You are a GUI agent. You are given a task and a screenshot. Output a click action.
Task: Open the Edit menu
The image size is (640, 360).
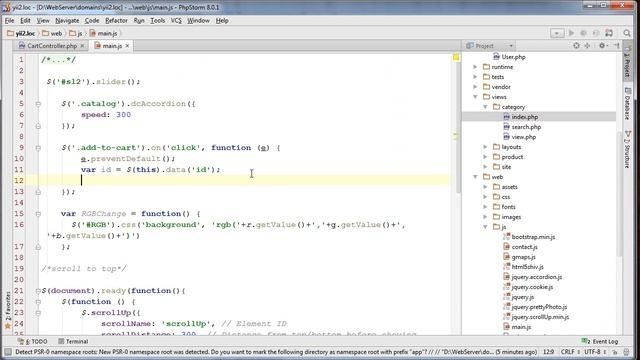[x=25, y=20]
